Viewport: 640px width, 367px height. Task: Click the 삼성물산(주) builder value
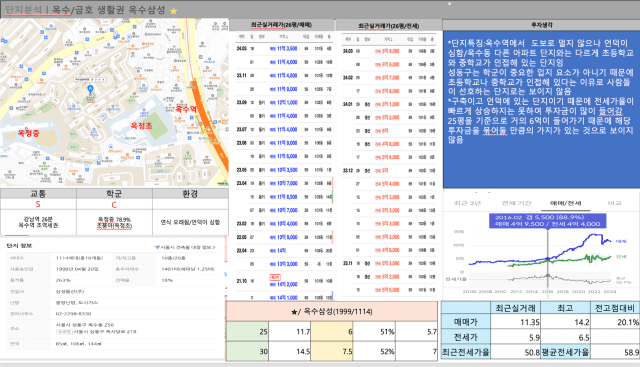(x=70, y=291)
